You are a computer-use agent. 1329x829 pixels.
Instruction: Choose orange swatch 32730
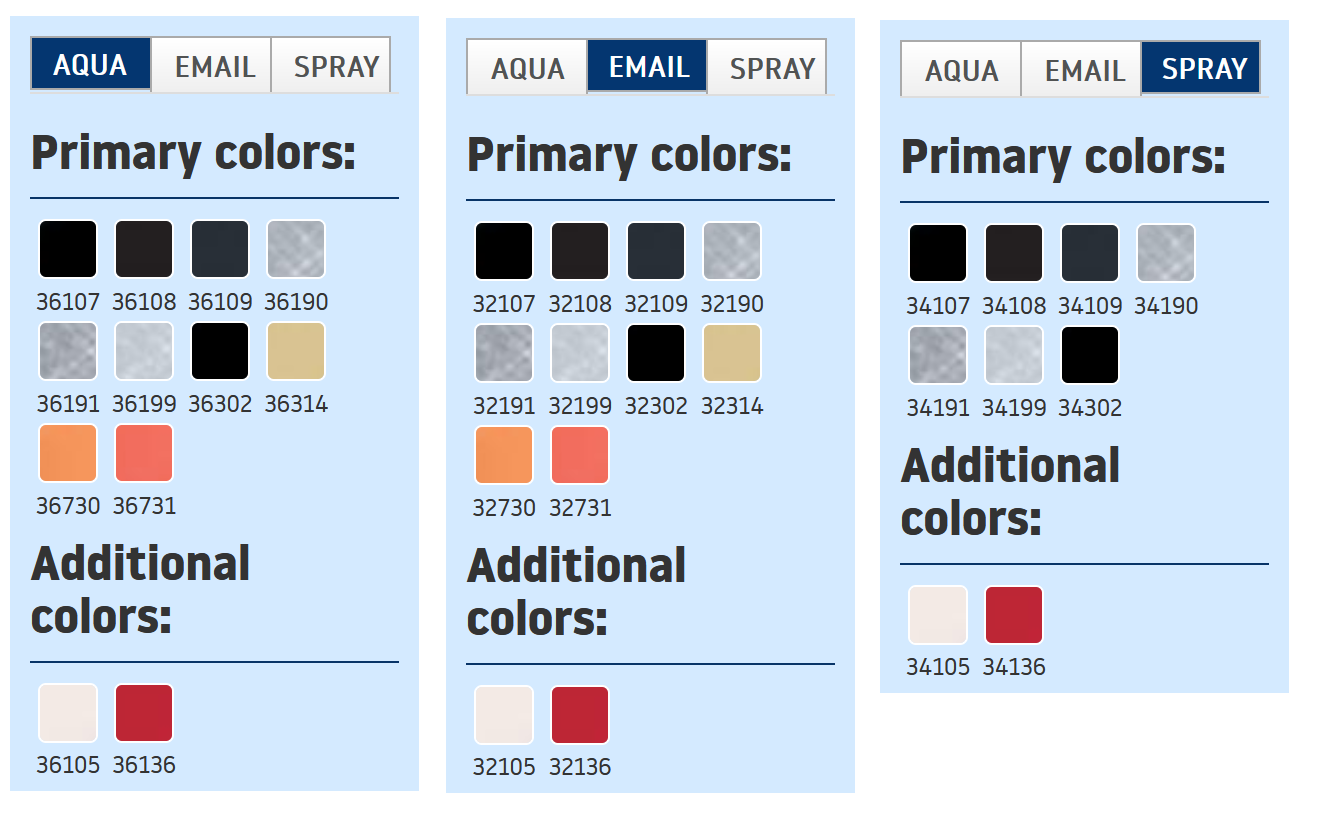click(x=504, y=455)
